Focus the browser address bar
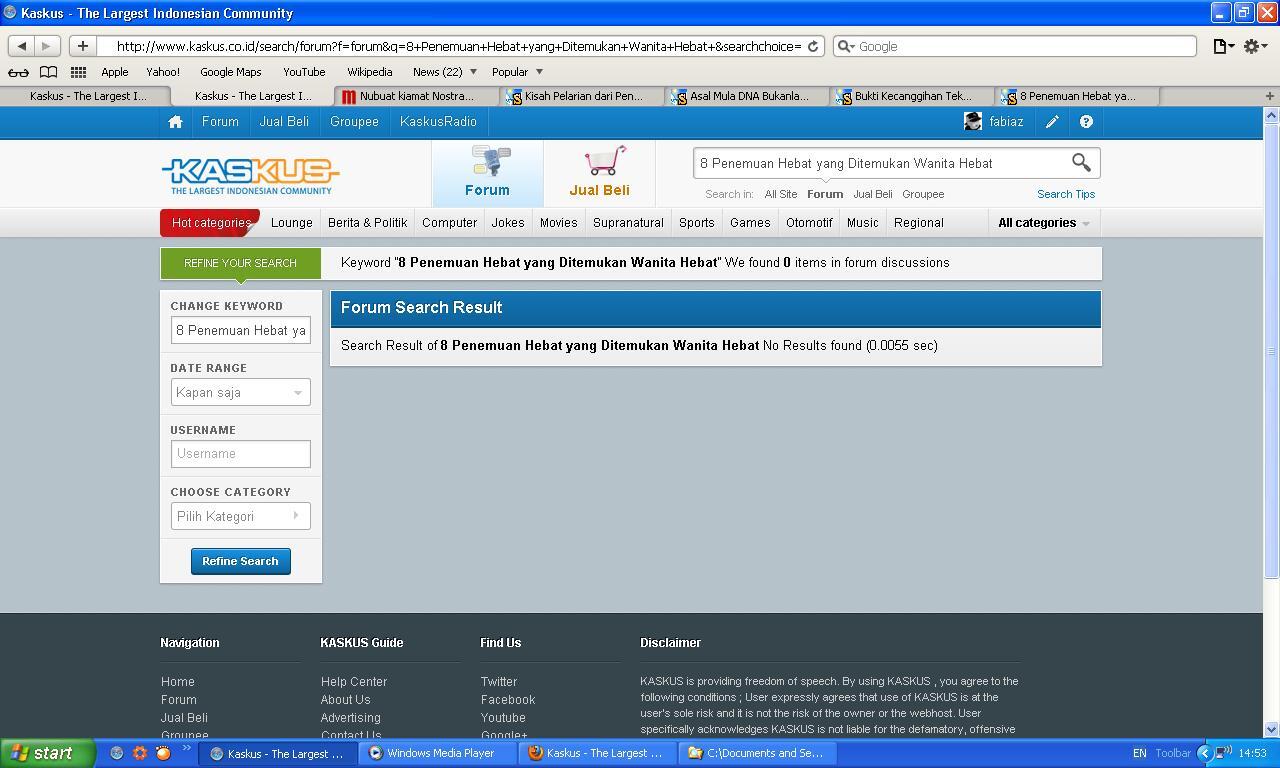The image size is (1280, 768). (x=458, y=46)
